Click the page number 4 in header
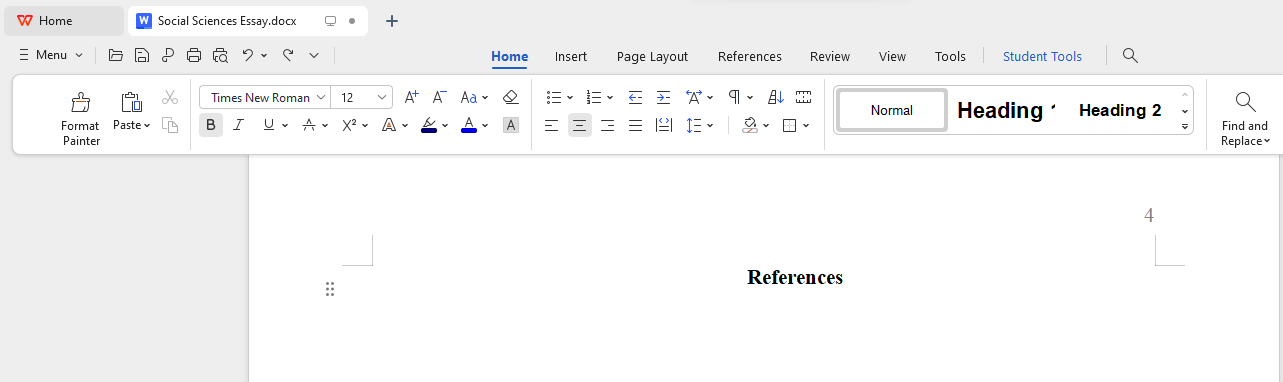Image resolution: width=1283 pixels, height=382 pixels. 1149,215
